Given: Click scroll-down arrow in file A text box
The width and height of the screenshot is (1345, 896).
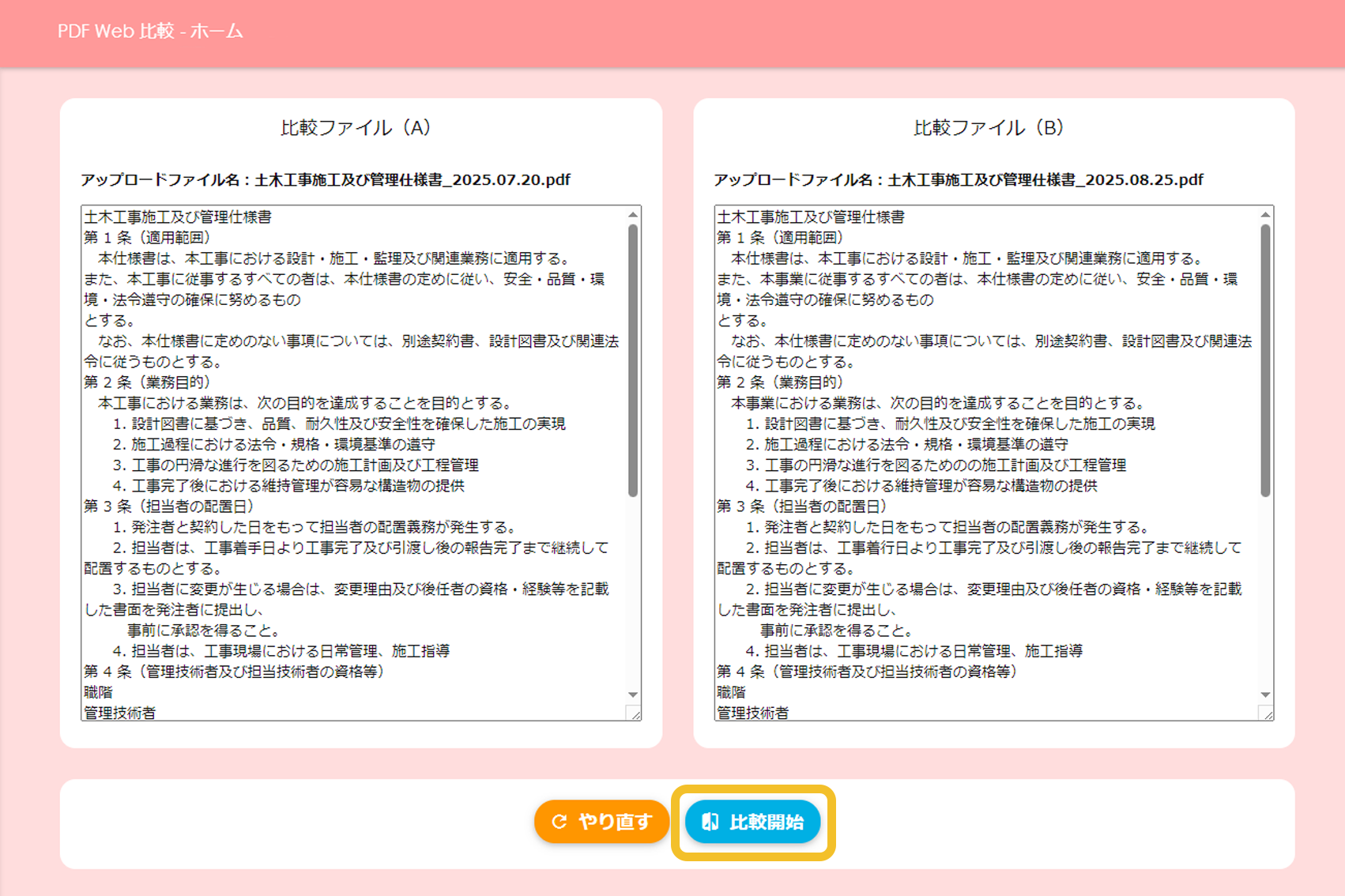Looking at the screenshot, I should click(x=633, y=695).
